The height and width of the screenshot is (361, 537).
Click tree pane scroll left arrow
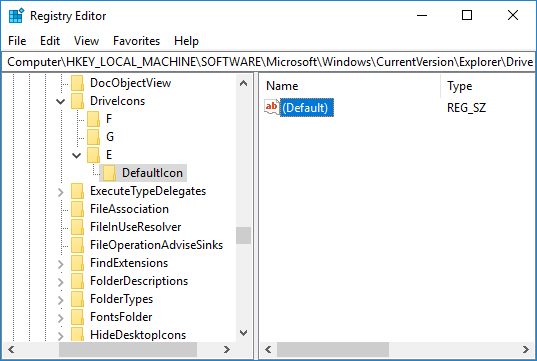click(11, 350)
